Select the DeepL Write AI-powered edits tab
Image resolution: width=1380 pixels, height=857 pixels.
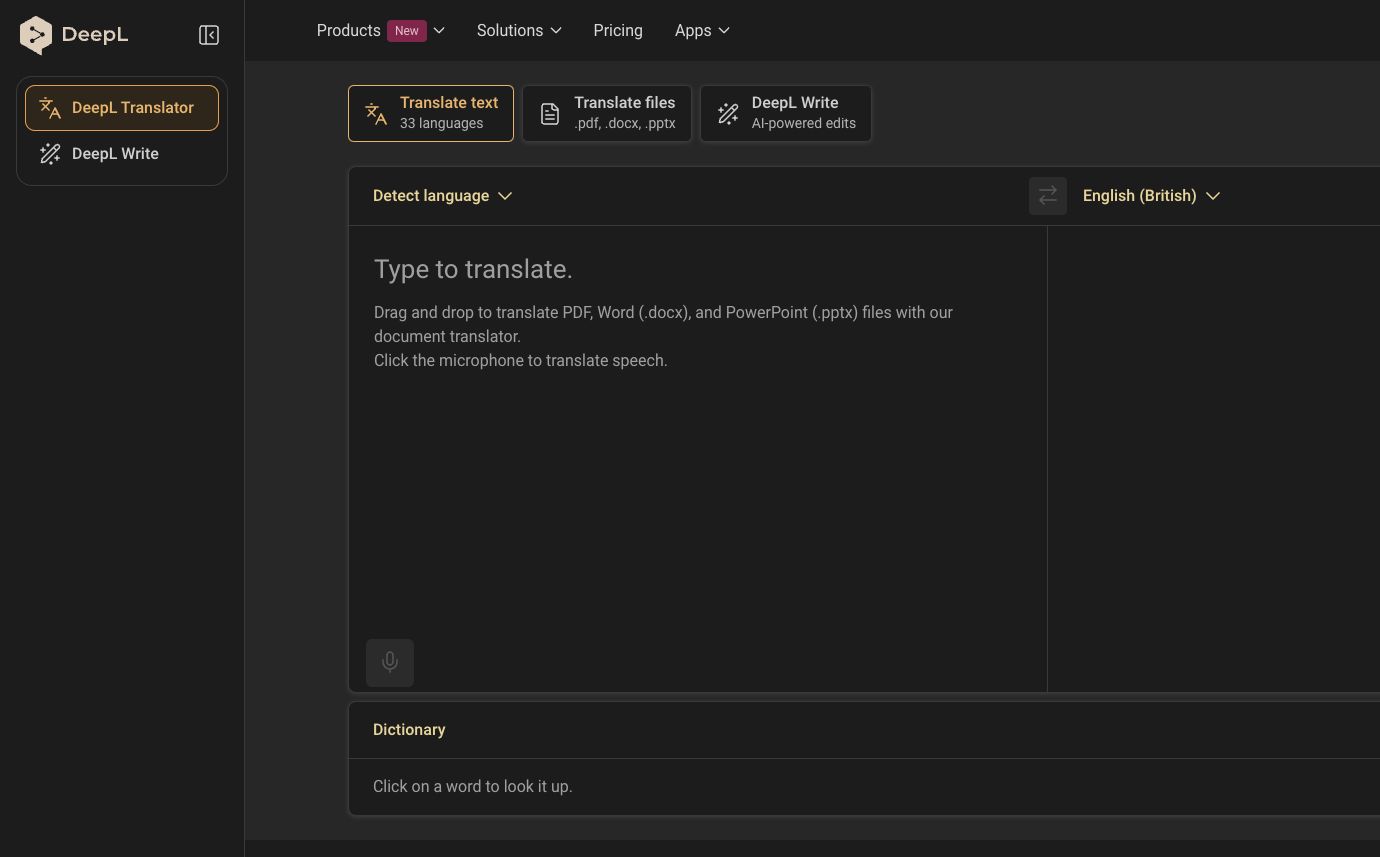pos(786,113)
